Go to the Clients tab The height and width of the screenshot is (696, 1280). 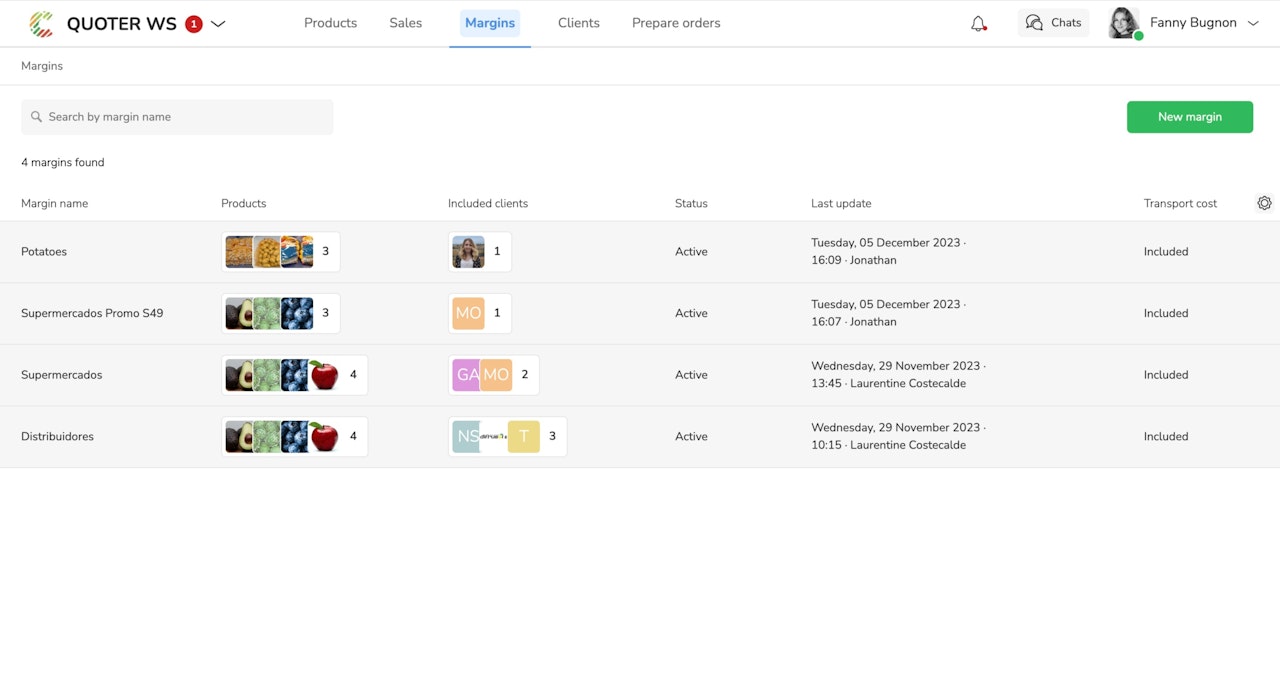click(578, 23)
